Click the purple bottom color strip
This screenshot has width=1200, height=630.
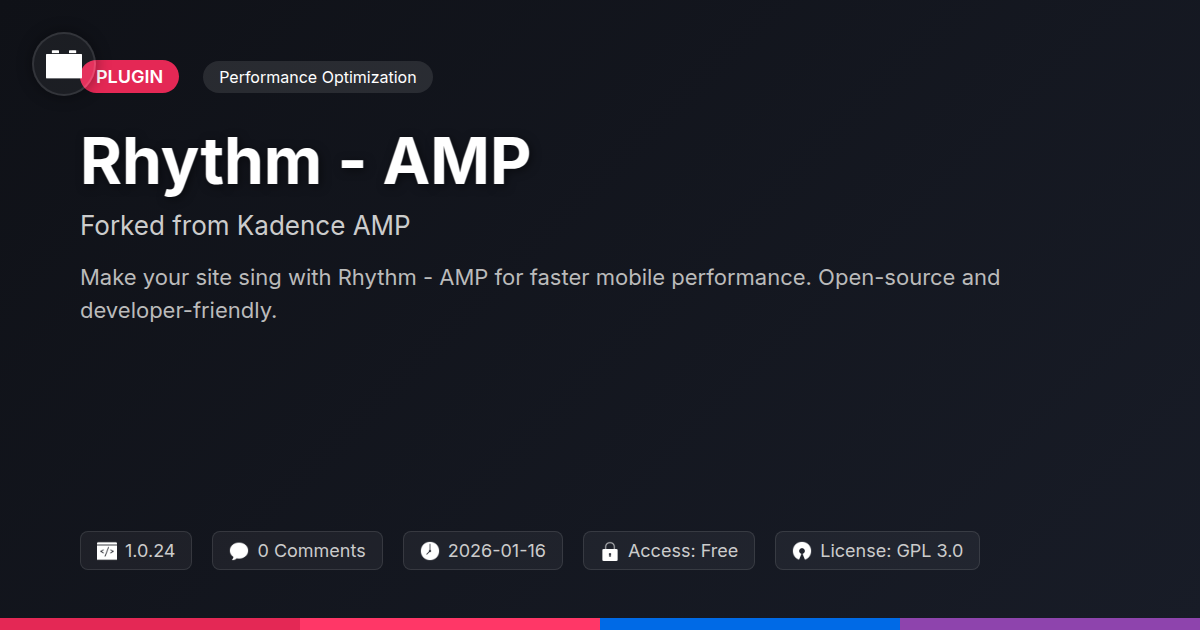click(x=1050, y=623)
